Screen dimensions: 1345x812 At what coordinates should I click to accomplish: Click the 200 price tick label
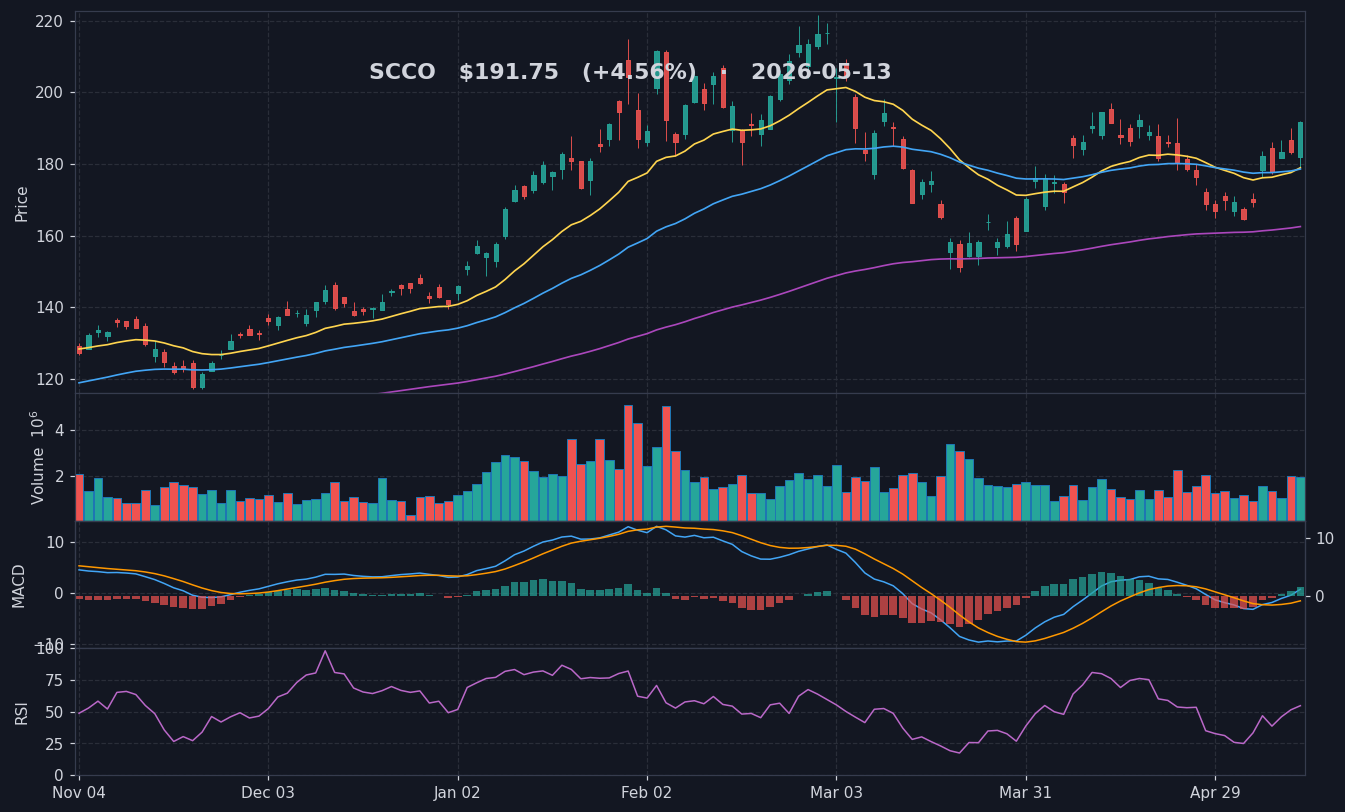coord(48,93)
